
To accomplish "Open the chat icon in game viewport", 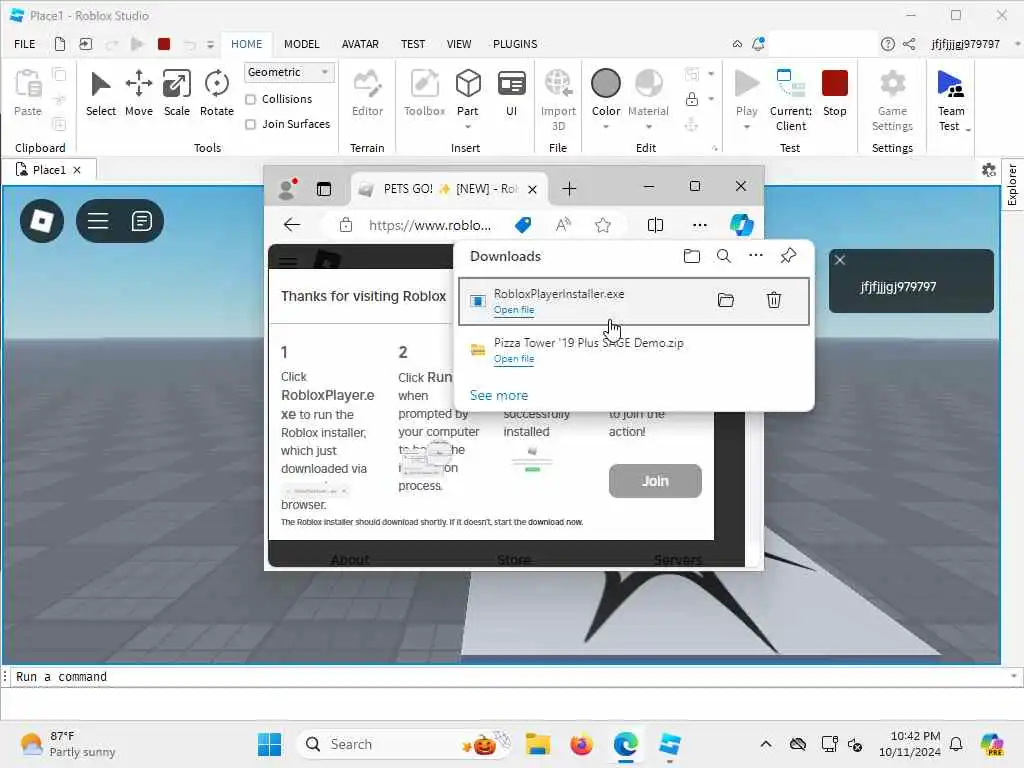I will (x=141, y=221).
